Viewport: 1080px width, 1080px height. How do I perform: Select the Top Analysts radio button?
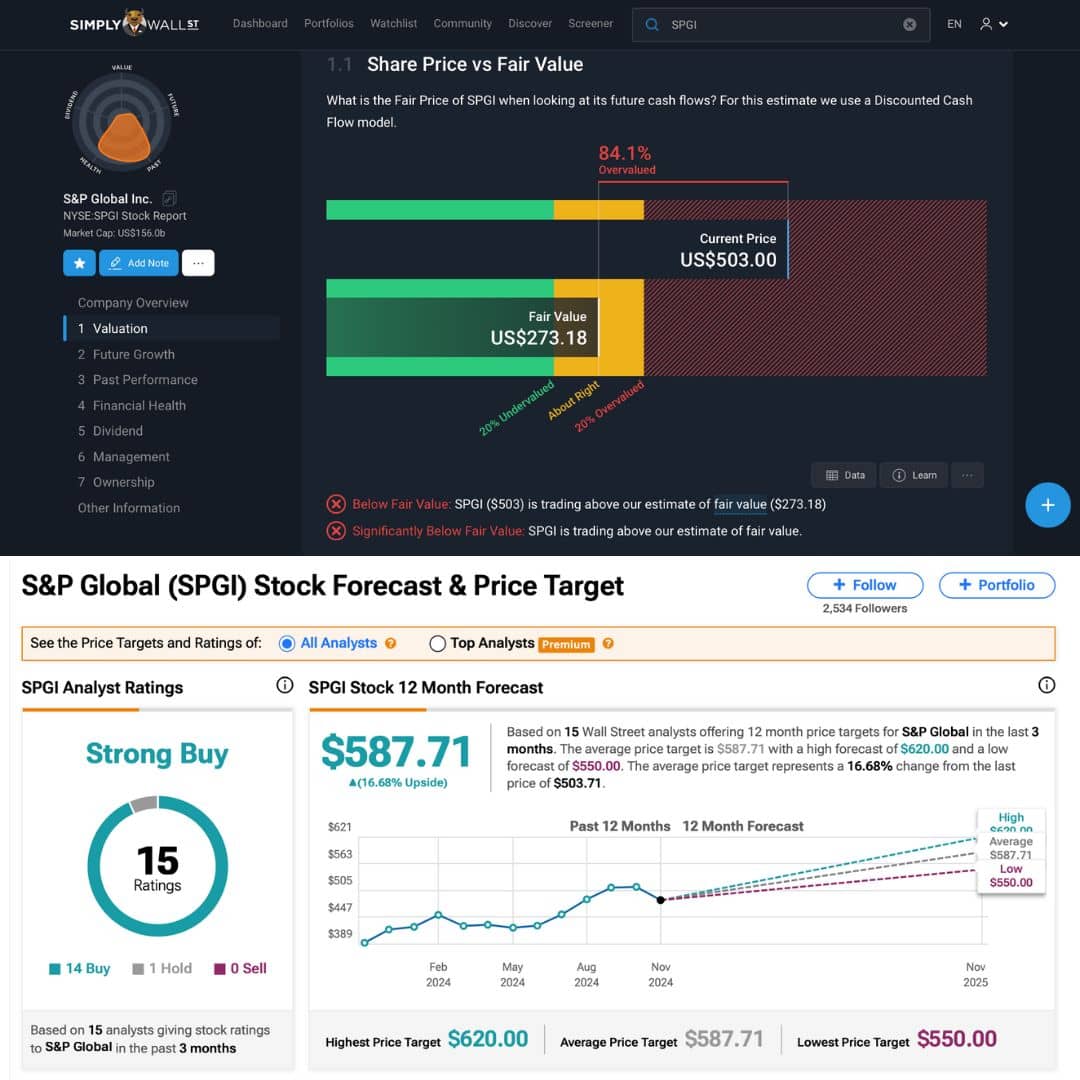click(x=437, y=643)
